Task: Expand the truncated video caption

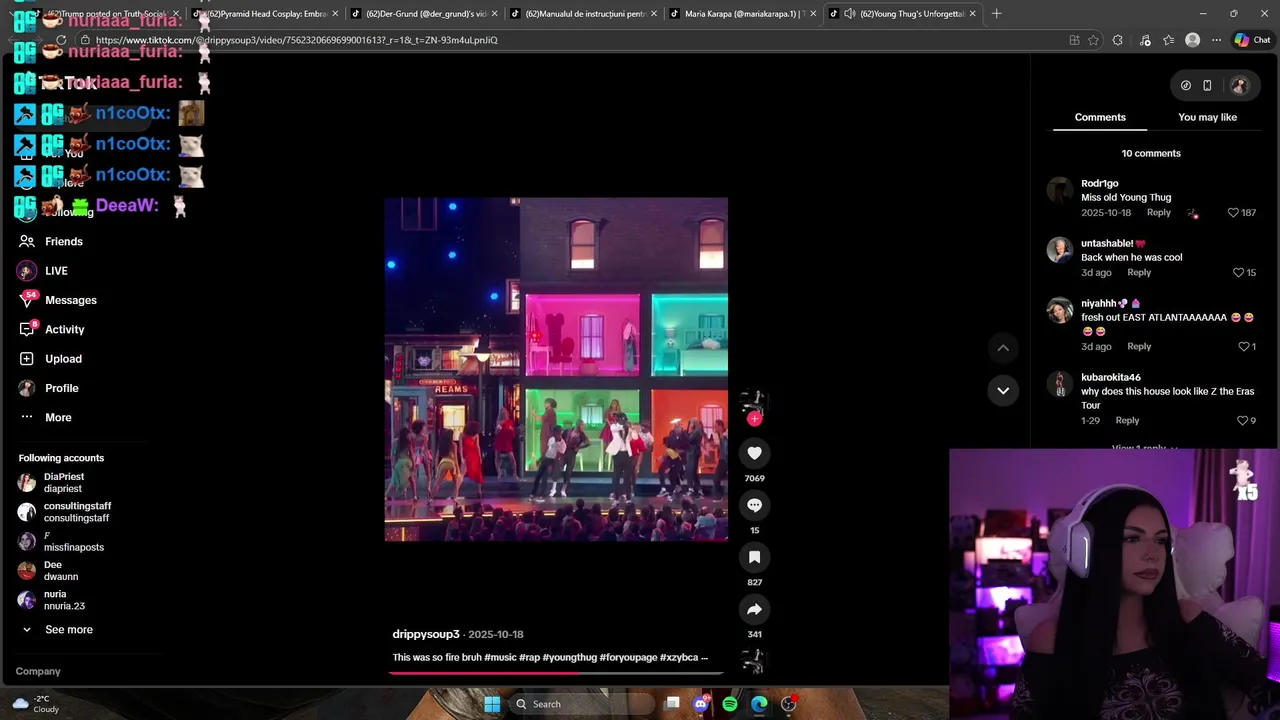Action: pos(705,658)
